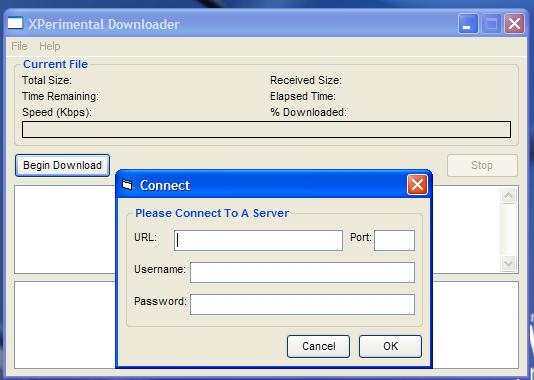This screenshot has width=534, height=380.
Task: Click the % Downloaded label
Action: [308, 112]
